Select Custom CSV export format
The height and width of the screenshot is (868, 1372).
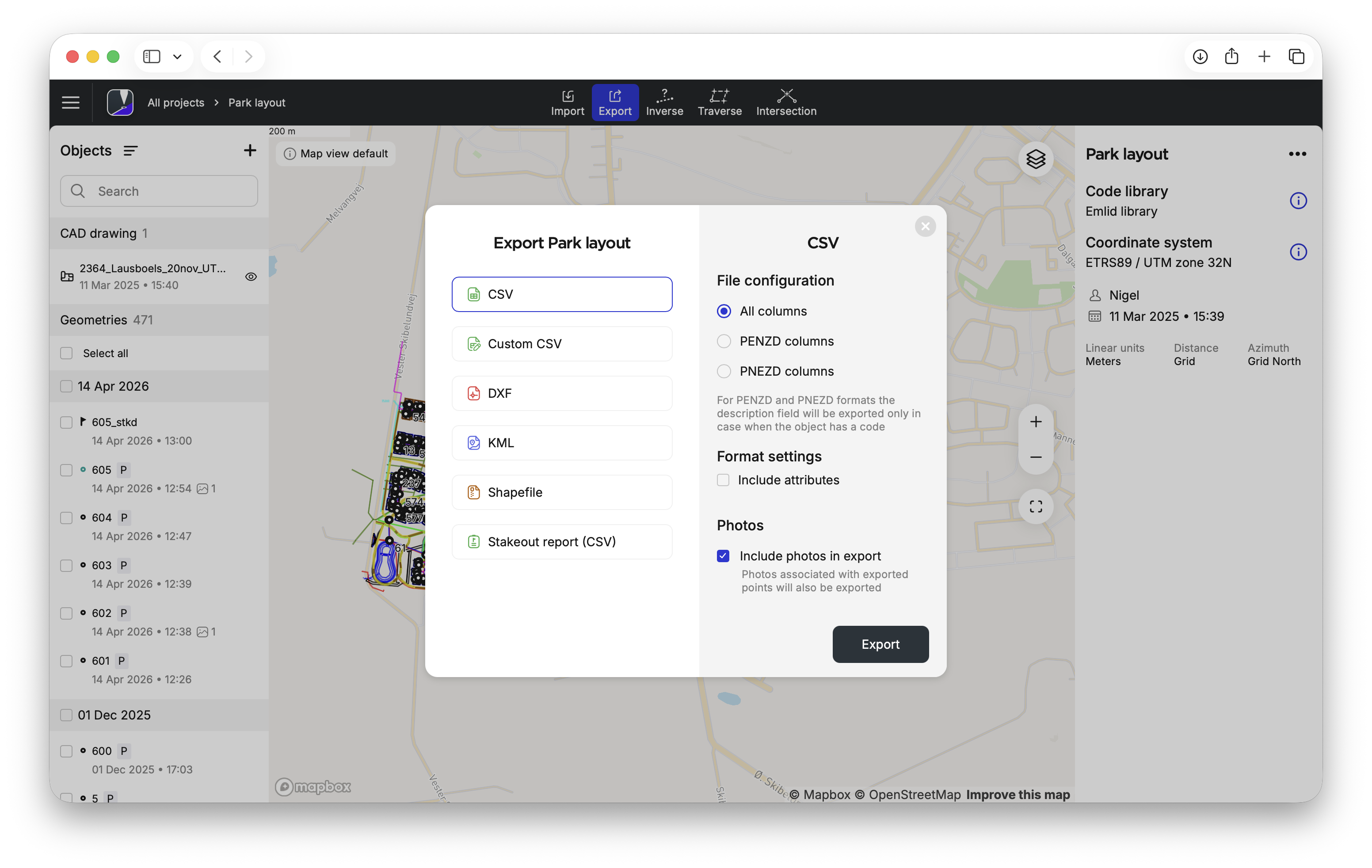click(x=562, y=343)
